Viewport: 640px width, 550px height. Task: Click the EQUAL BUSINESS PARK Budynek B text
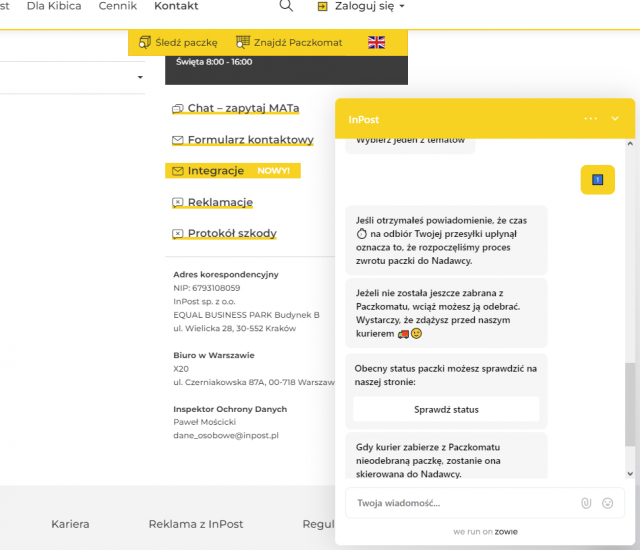coord(246,315)
